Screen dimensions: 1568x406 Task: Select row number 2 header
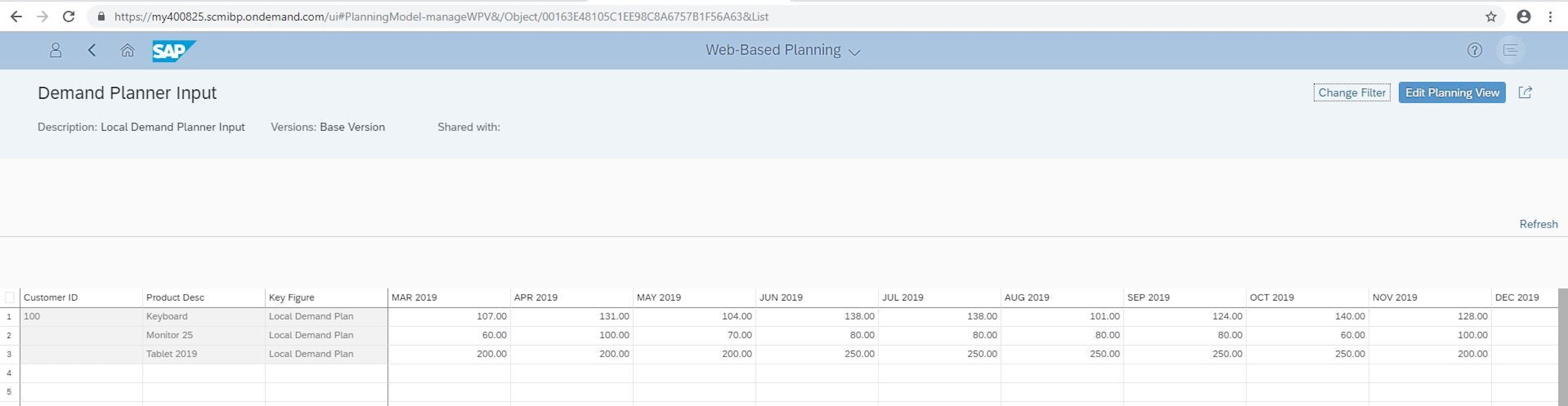pyautogui.click(x=9, y=335)
